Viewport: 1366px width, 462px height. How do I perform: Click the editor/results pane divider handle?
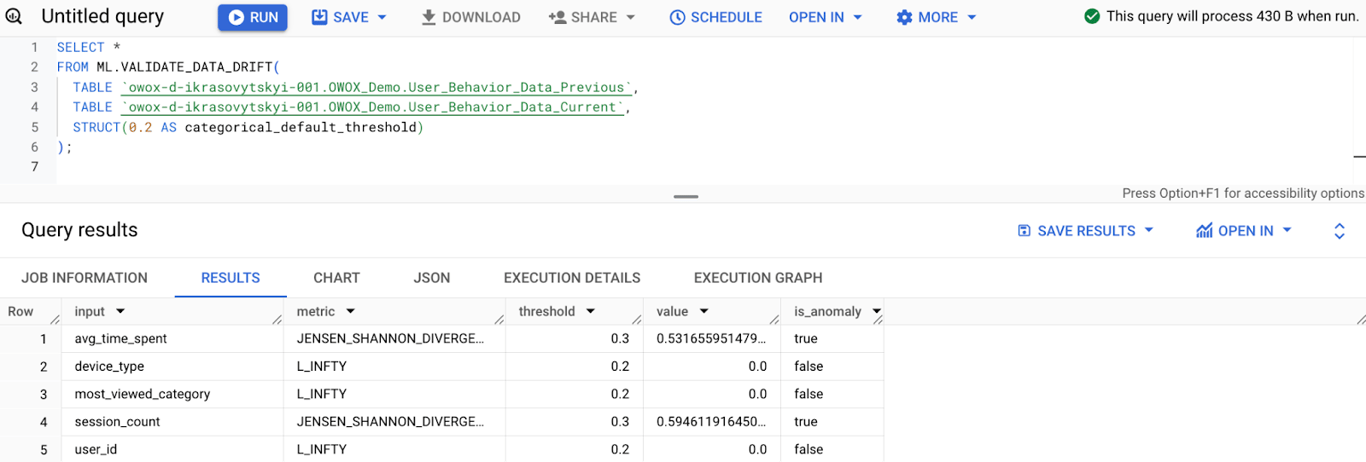[686, 196]
